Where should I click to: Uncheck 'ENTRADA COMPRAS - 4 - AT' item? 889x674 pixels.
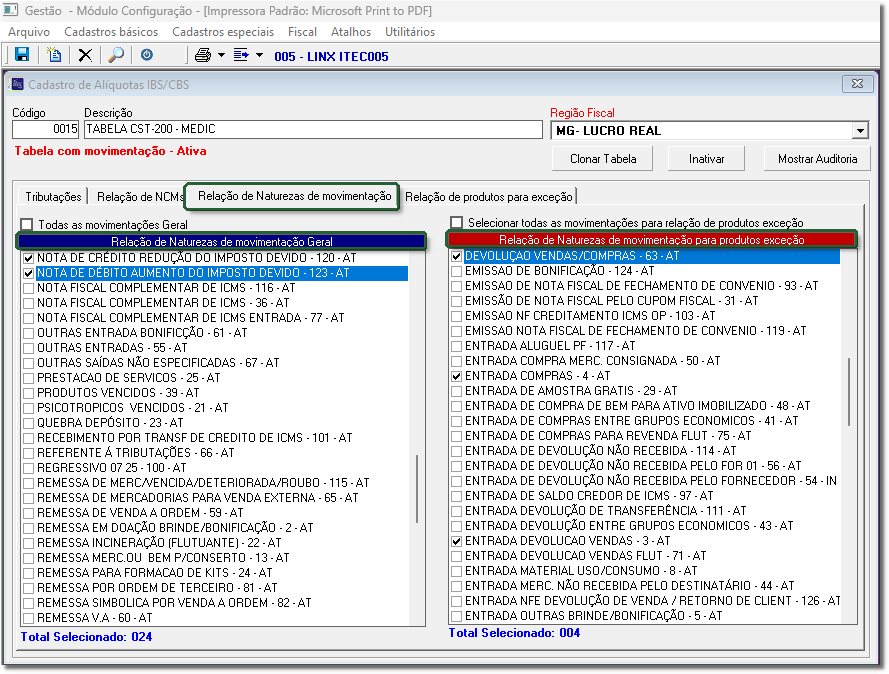(457, 376)
